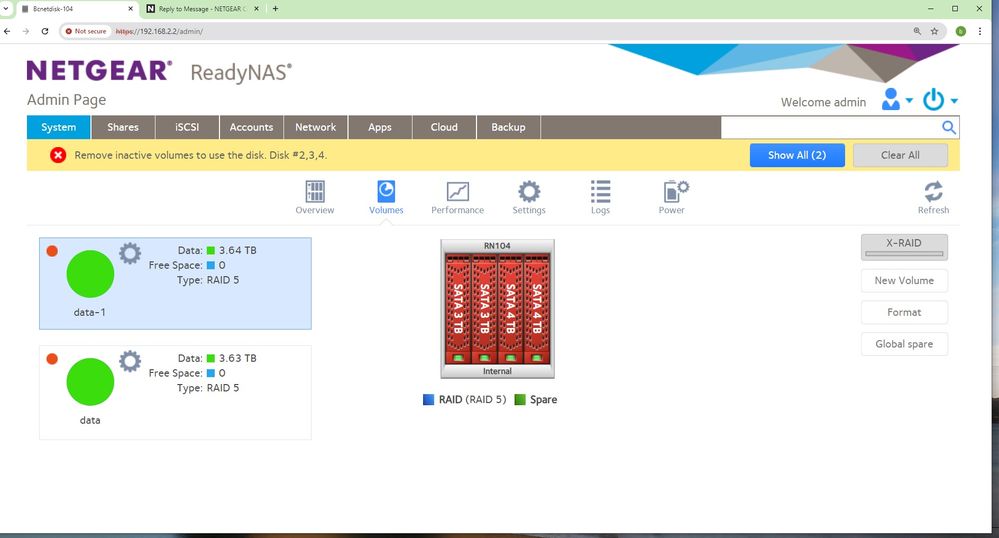Toggle the X-RAID switch
Image resolution: width=999 pixels, height=538 pixels.
(904, 247)
